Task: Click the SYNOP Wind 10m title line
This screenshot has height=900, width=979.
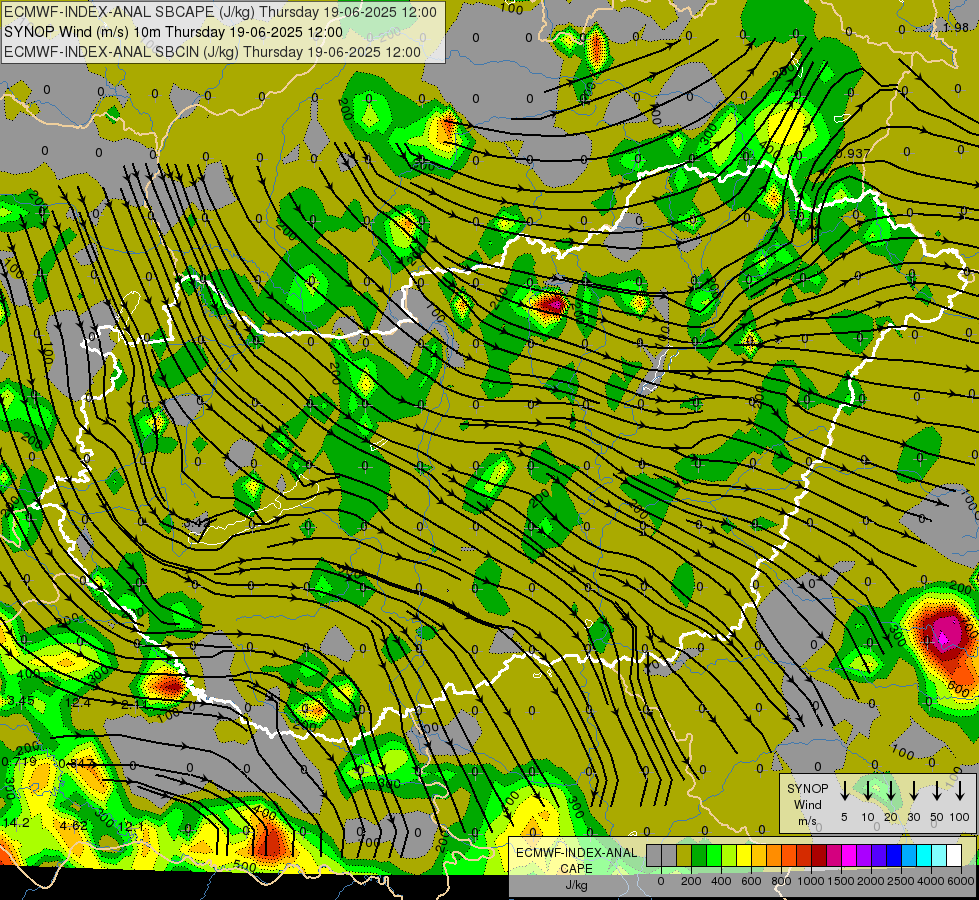Action: pyautogui.click(x=174, y=32)
